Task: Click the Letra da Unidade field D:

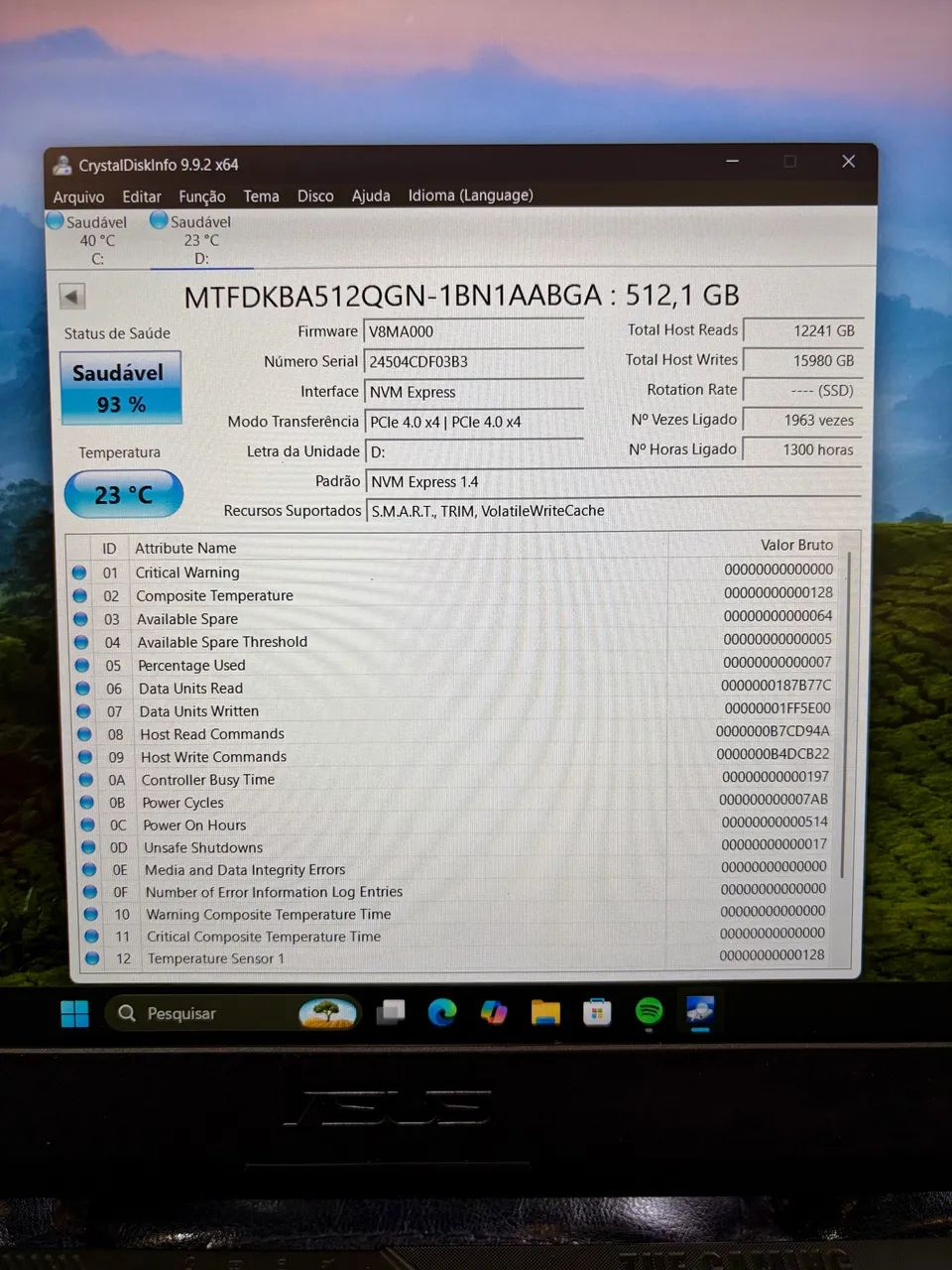Action: coord(474,451)
